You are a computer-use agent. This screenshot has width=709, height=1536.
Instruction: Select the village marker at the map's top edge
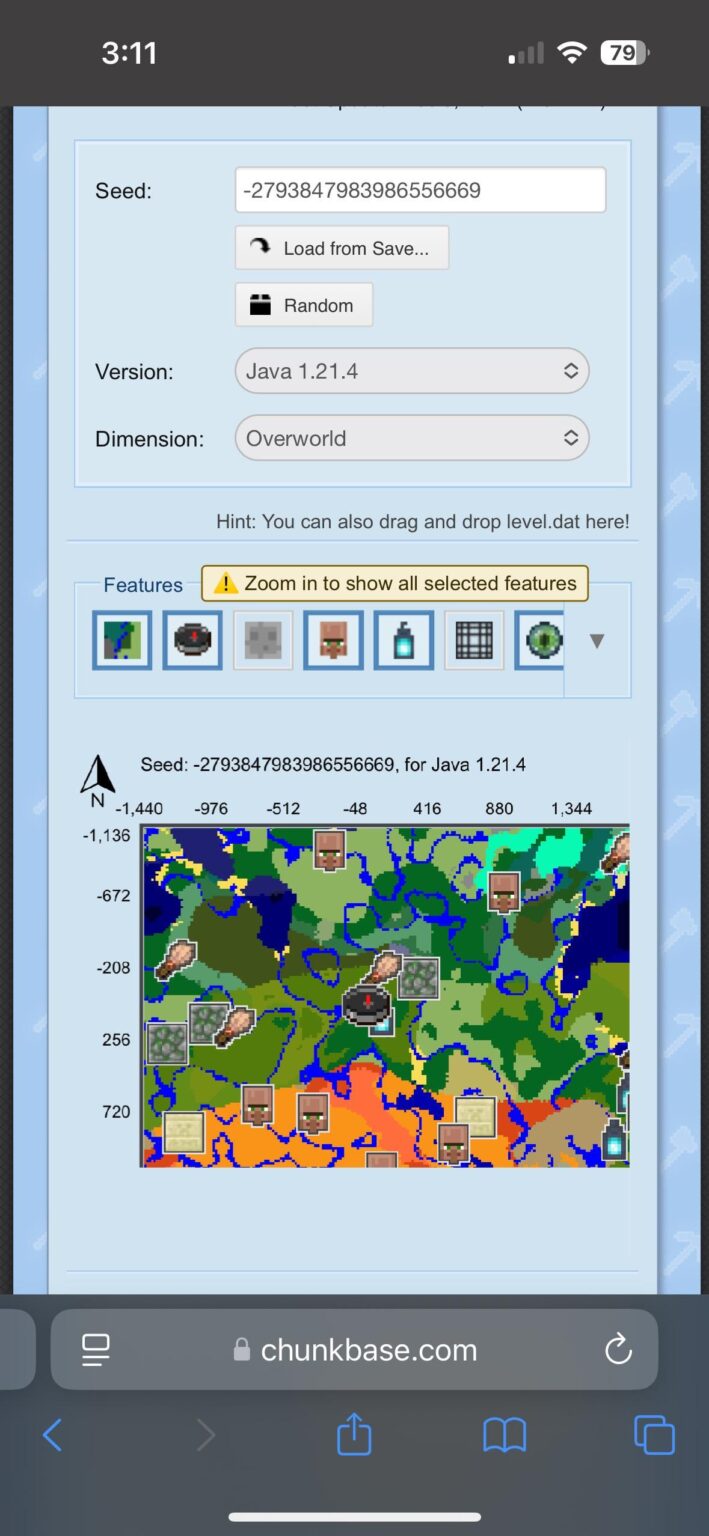[330, 849]
